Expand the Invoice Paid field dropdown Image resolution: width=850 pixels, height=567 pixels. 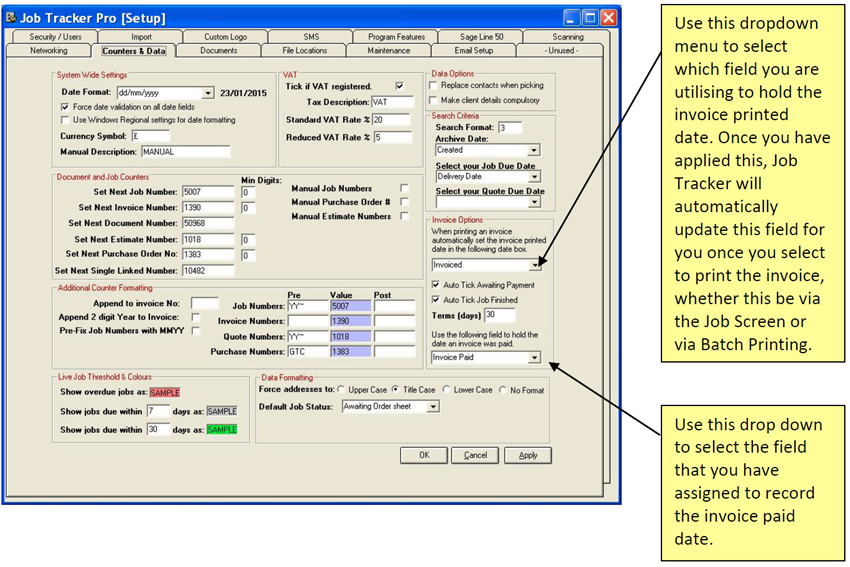[x=534, y=358]
